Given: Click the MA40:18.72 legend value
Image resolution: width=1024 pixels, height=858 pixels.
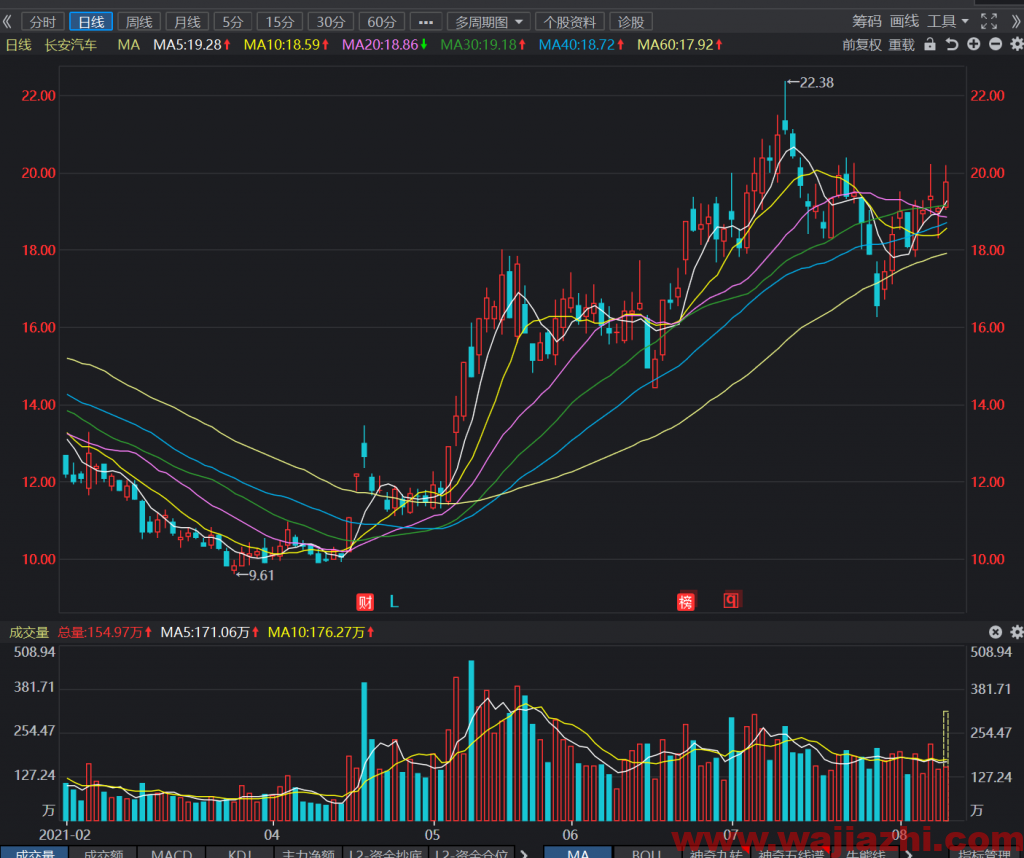Looking at the screenshot, I should pyautogui.click(x=581, y=44).
